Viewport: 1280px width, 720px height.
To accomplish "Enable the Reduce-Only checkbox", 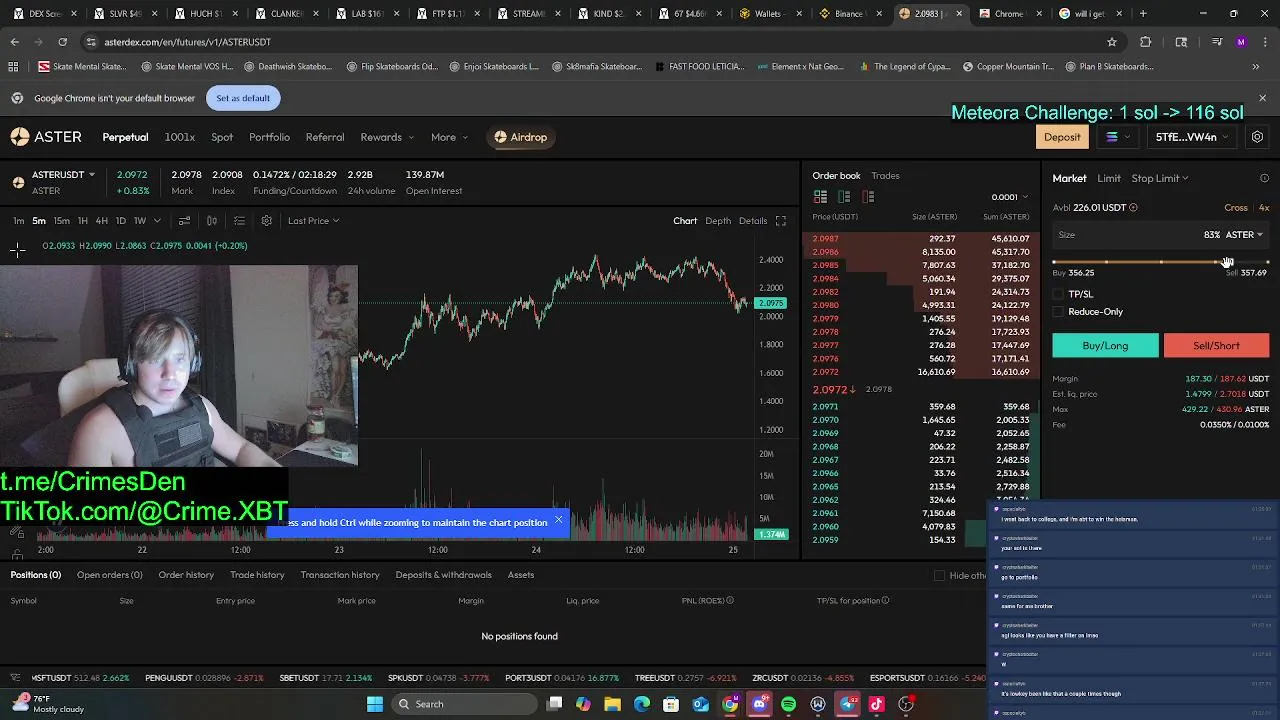I will pyautogui.click(x=1059, y=312).
